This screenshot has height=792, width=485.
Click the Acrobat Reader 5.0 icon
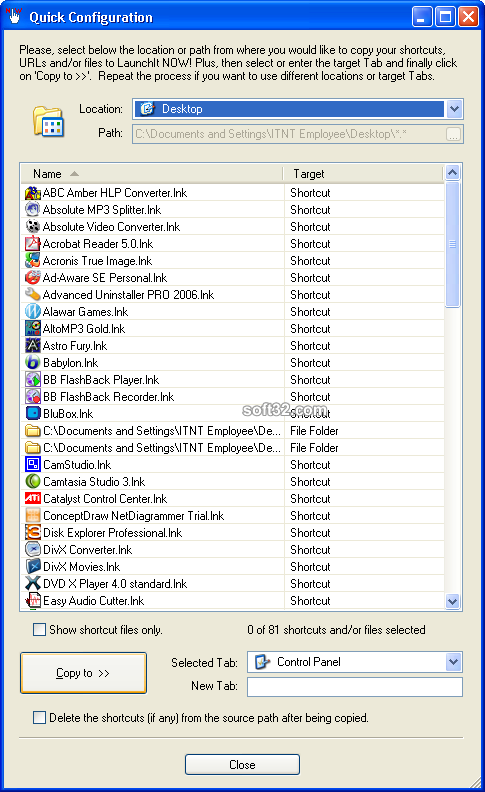(x=33, y=244)
